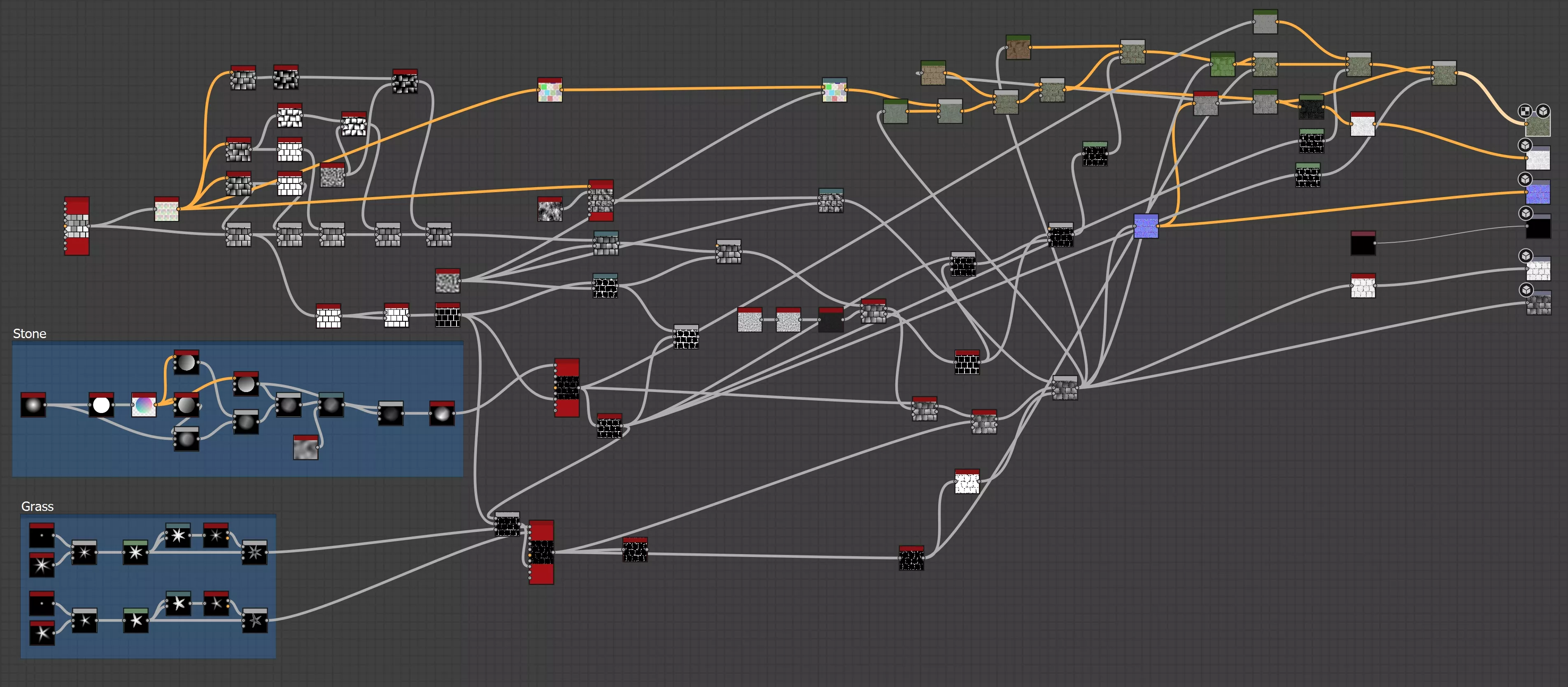Select the white circle shape node in Stone frame

[x=101, y=405]
